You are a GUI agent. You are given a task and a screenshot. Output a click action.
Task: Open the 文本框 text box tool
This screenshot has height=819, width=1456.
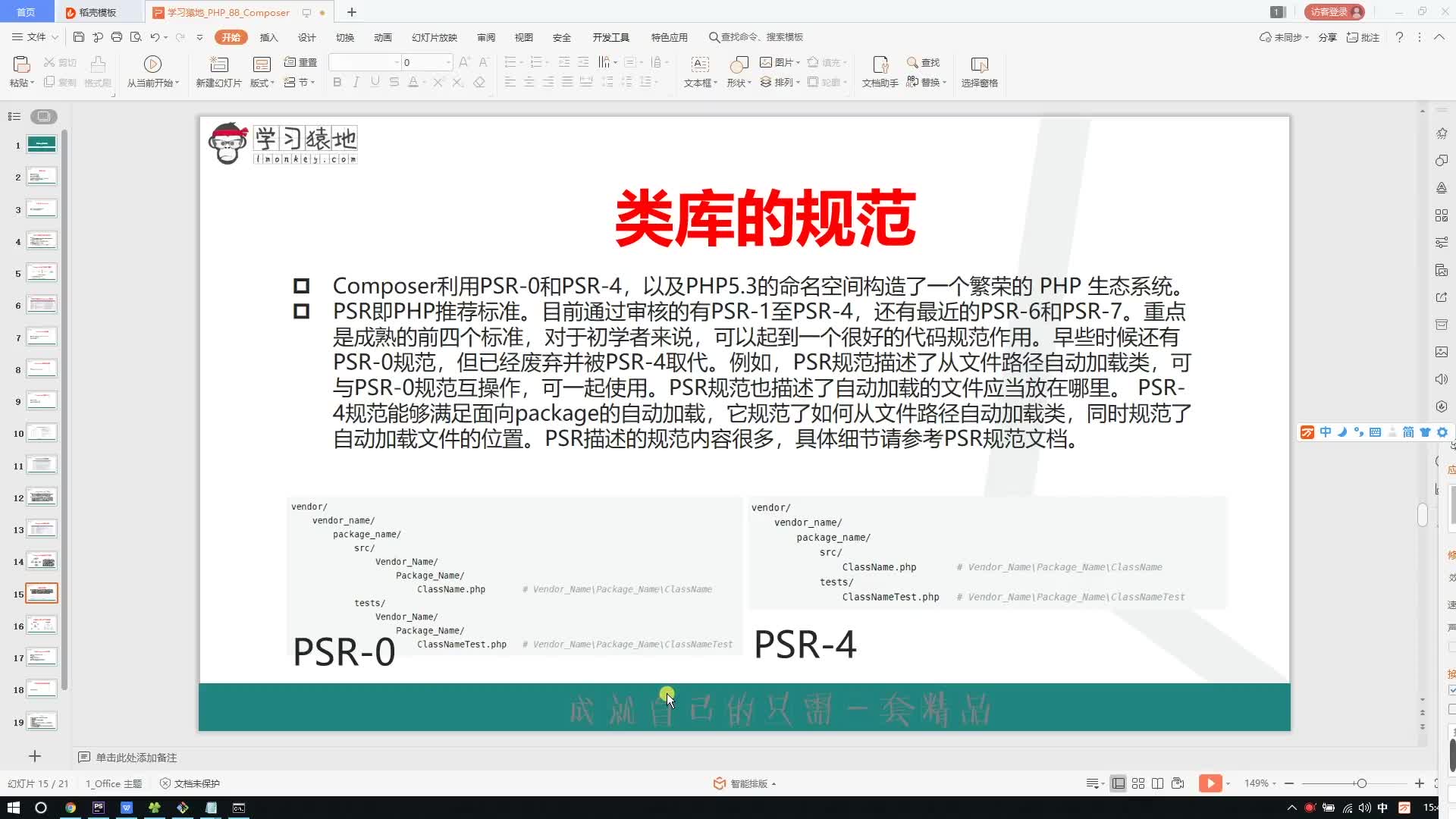point(698,72)
